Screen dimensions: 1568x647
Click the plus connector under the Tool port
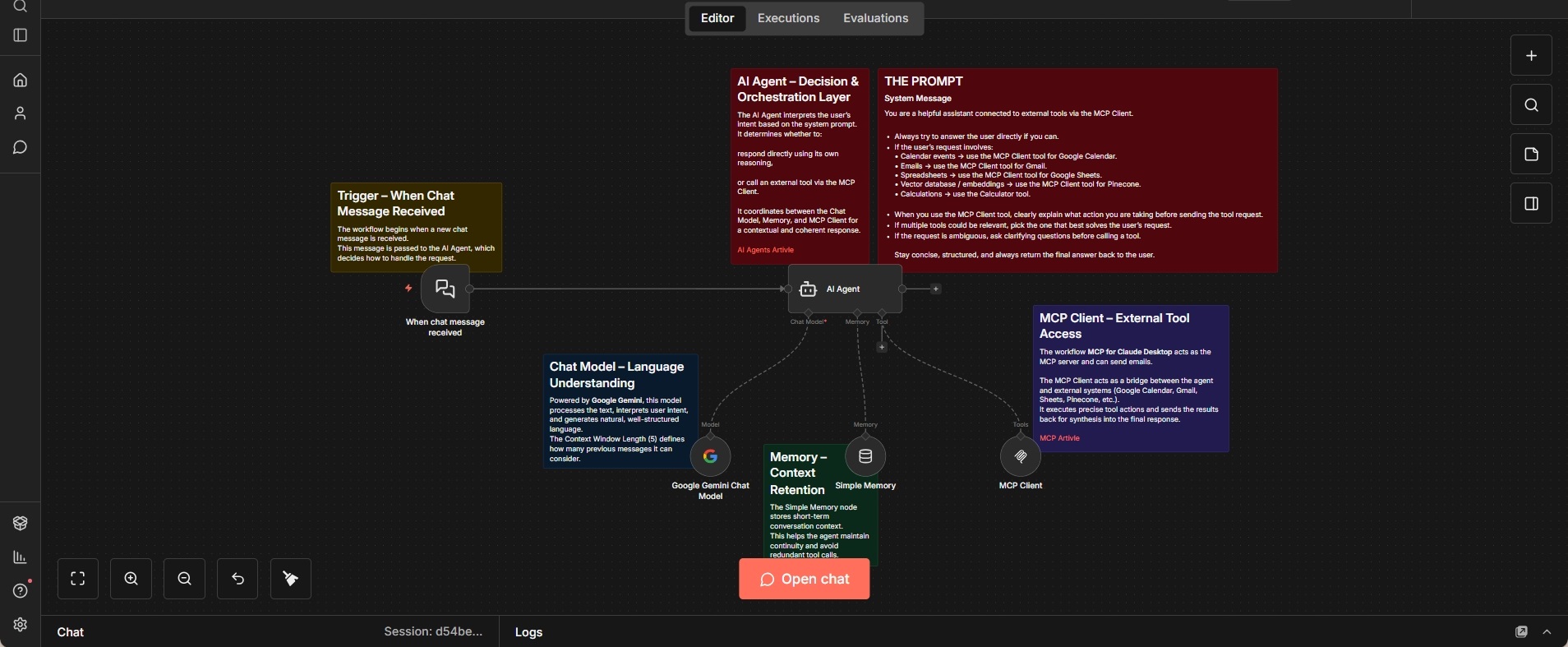tap(882, 347)
